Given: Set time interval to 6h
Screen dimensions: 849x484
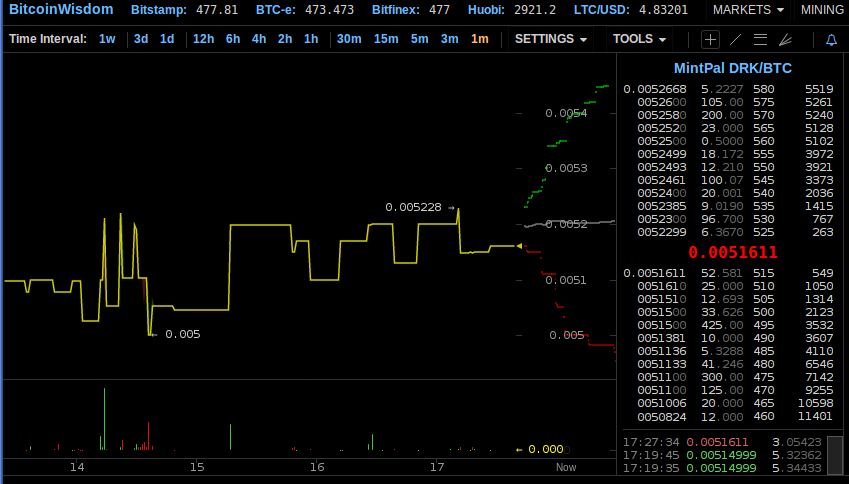Looking at the screenshot, I should pos(233,39).
